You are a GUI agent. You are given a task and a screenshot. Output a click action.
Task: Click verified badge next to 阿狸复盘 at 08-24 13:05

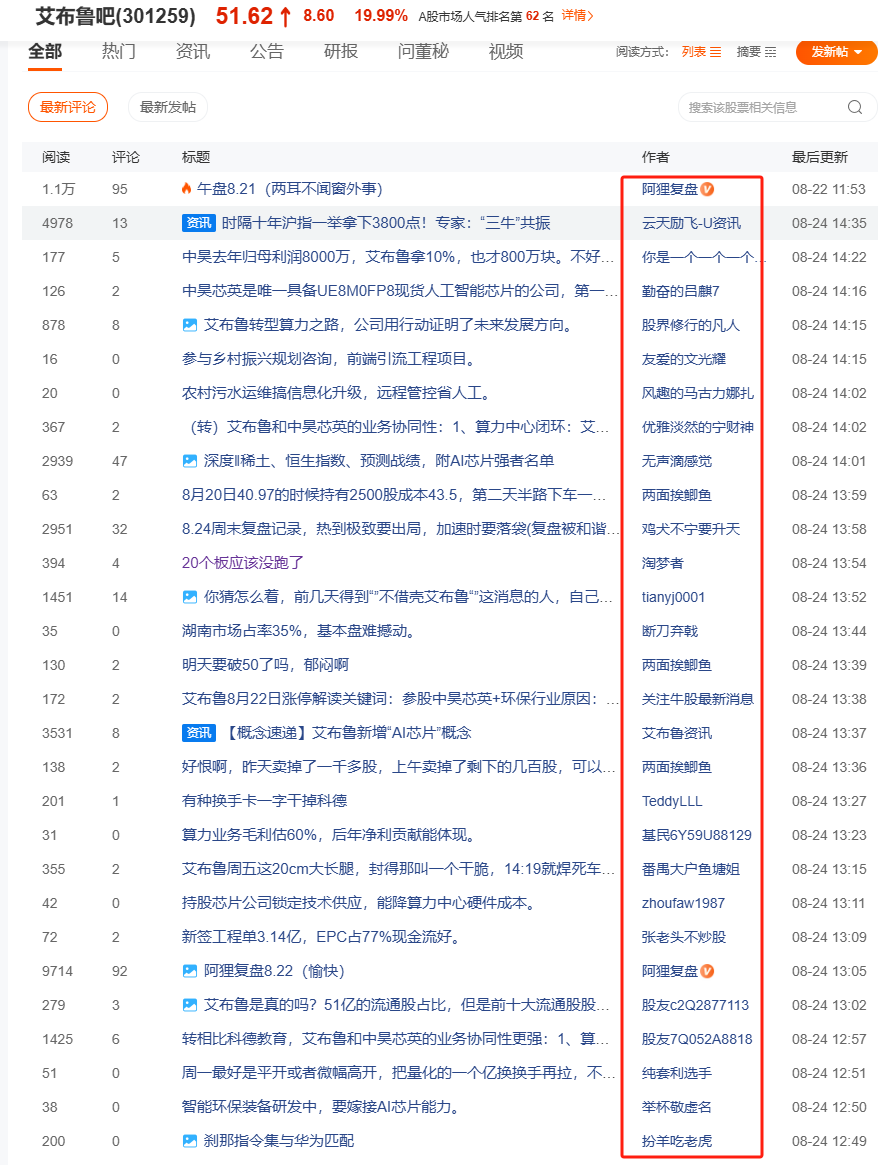pyautogui.click(x=707, y=971)
